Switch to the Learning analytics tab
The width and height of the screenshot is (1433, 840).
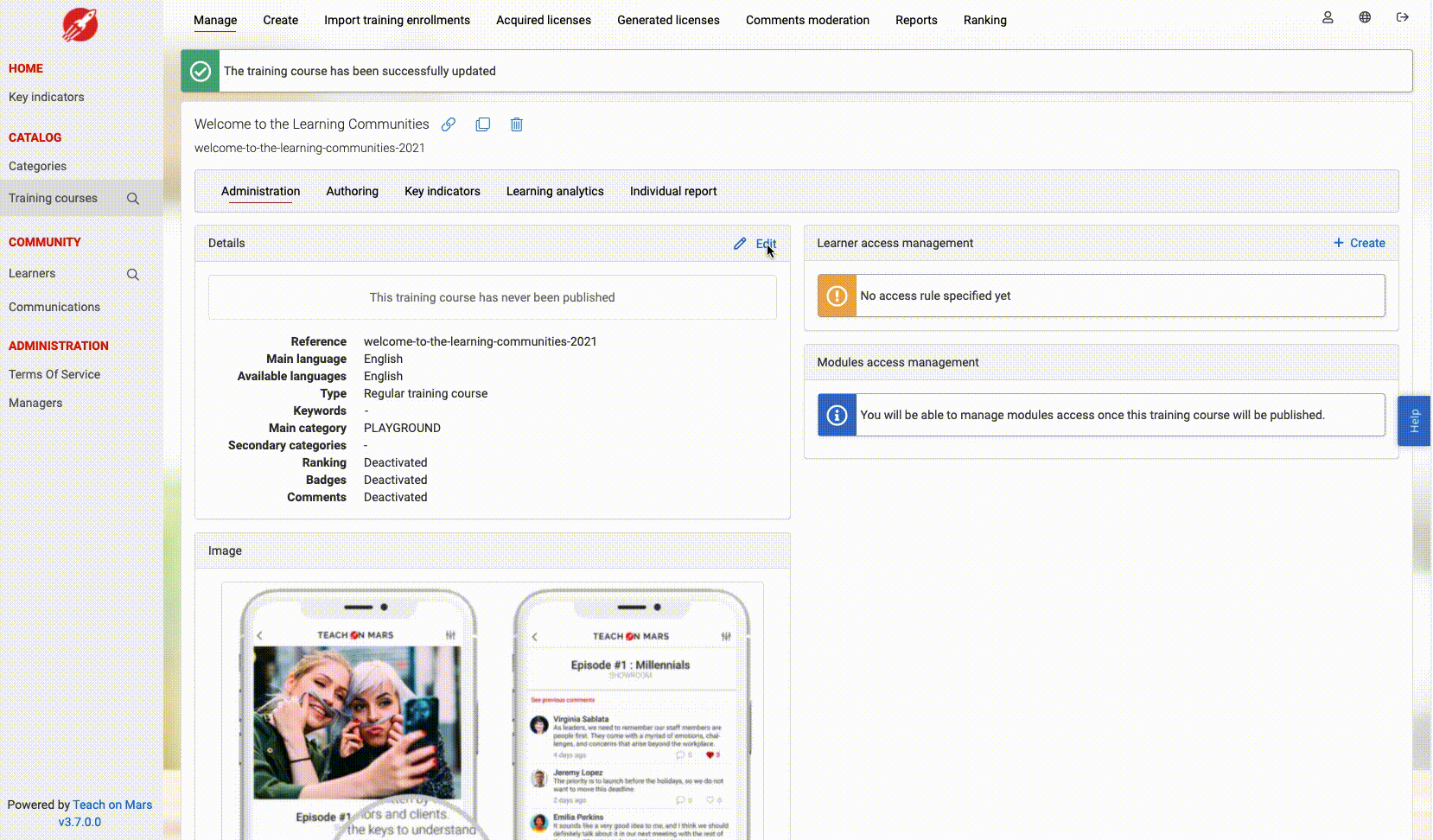(x=555, y=191)
